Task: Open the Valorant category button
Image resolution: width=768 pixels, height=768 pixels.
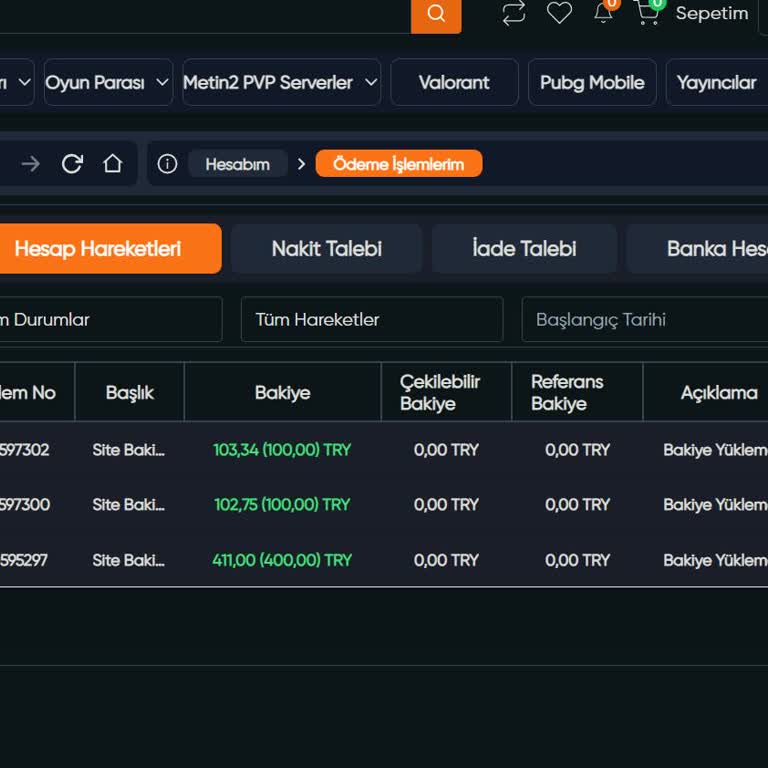Action: (x=454, y=83)
